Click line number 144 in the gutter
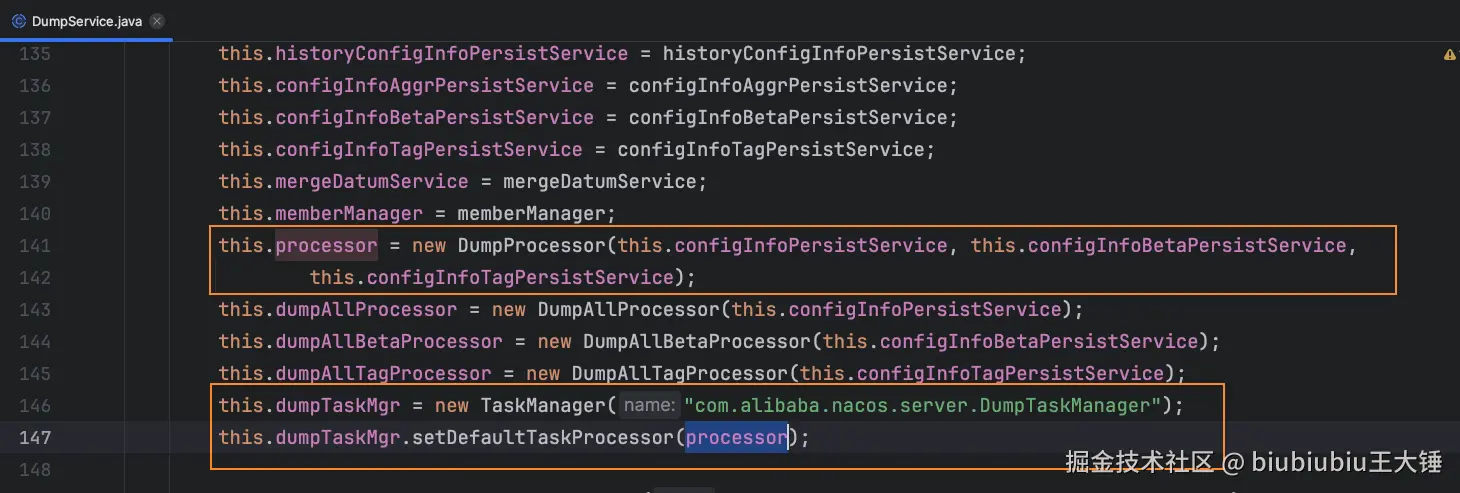The image size is (1460, 493). pos(35,342)
